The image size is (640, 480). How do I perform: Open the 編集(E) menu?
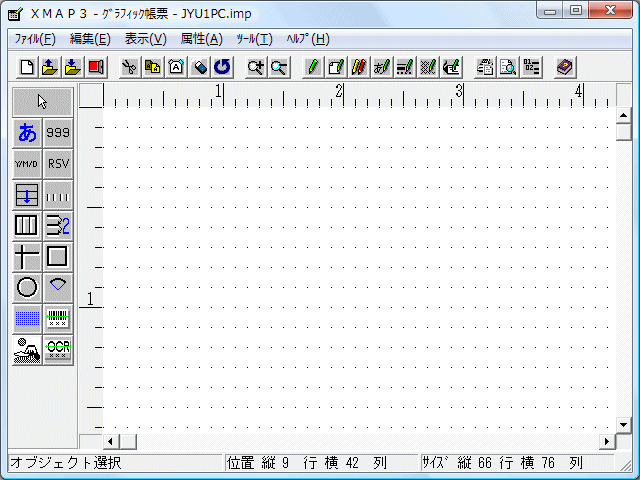pos(90,39)
